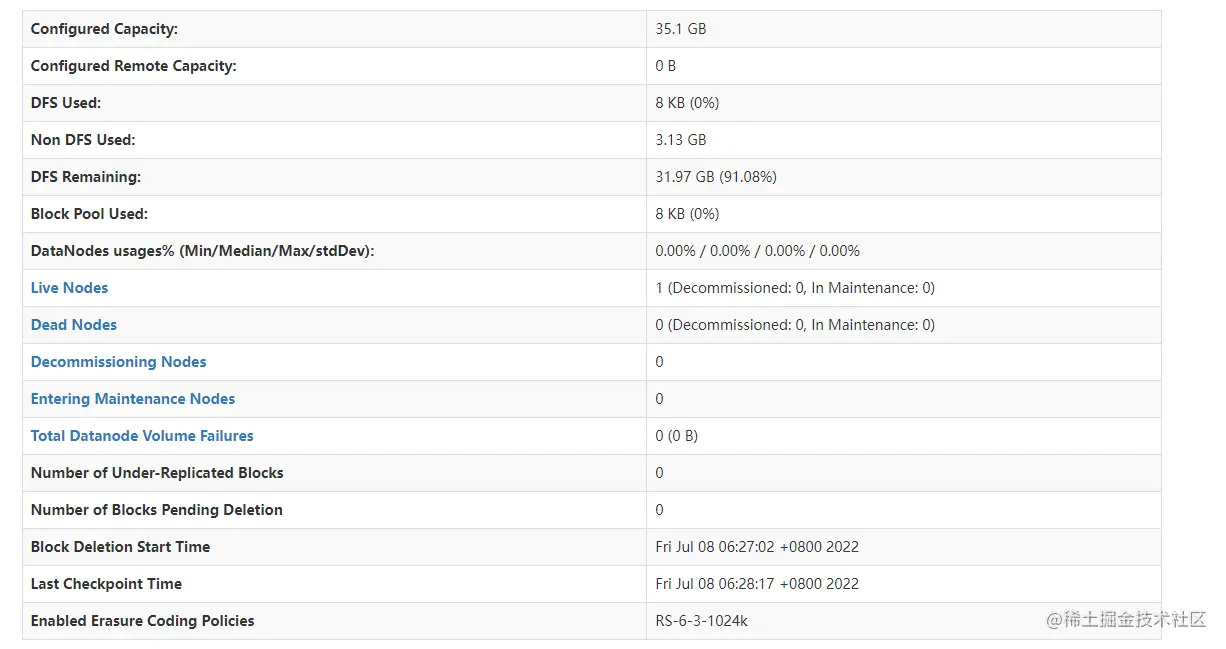Viewport: 1226px width, 649px height.
Task: Select the Dead Nodes count value
Action: point(795,325)
